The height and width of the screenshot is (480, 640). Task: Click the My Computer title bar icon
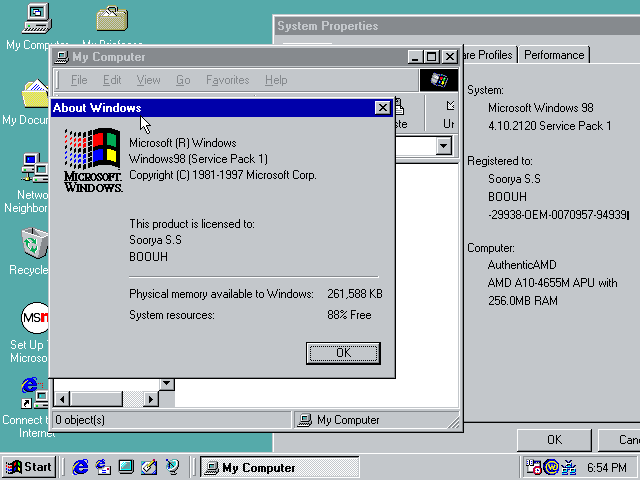[x=62, y=57]
